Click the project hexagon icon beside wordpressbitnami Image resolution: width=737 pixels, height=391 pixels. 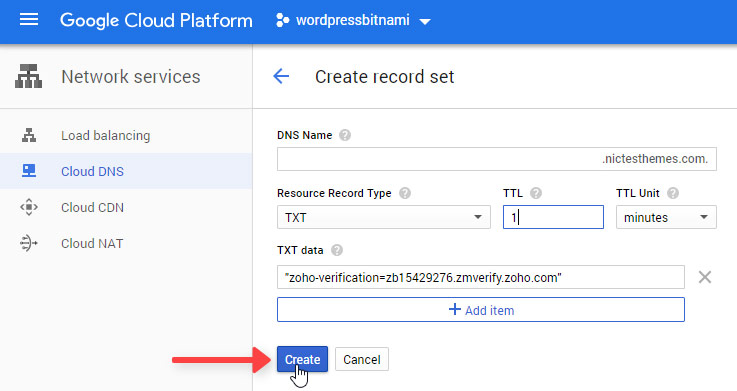[x=282, y=20]
